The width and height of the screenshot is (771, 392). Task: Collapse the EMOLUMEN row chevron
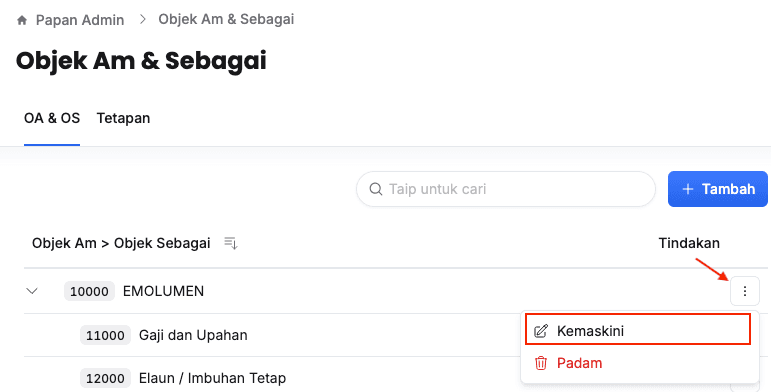32,291
